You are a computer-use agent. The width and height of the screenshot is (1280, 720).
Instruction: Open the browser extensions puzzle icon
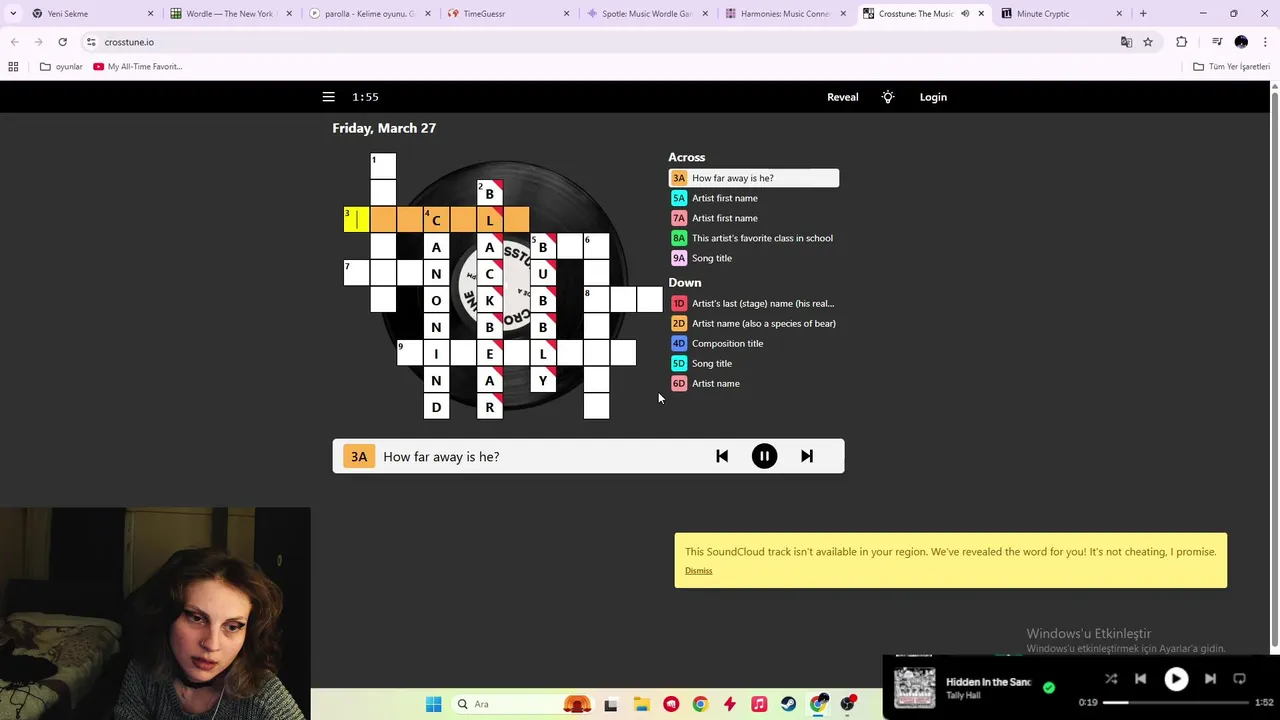click(x=1182, y=42)
